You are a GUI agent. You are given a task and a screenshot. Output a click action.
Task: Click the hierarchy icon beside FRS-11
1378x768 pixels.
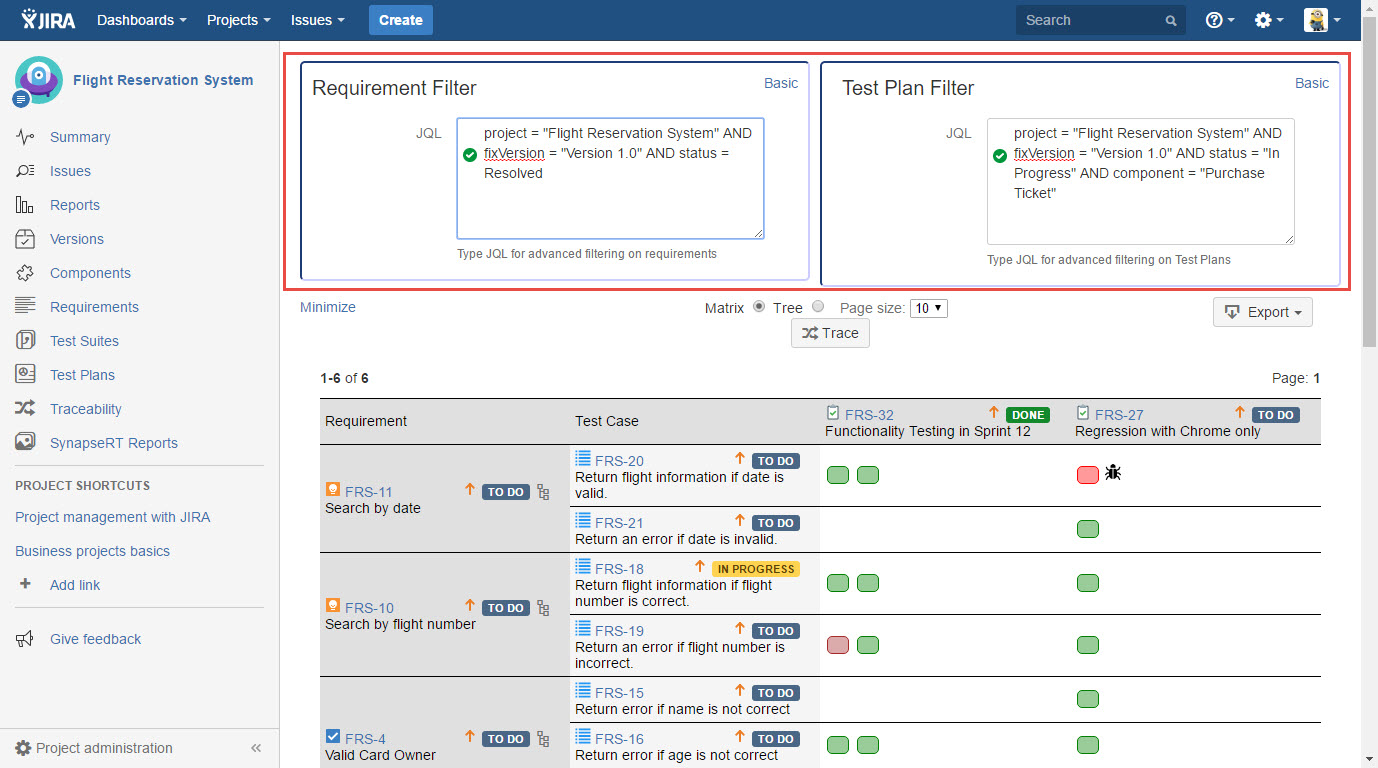[x=543, y=491]
